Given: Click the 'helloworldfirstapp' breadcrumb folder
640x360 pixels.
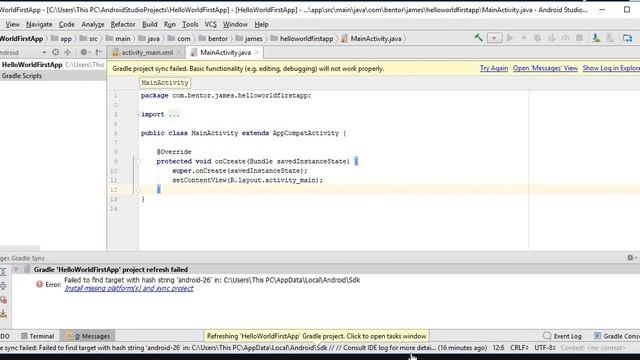Looking at the screenshot, I should pos(302,39).
